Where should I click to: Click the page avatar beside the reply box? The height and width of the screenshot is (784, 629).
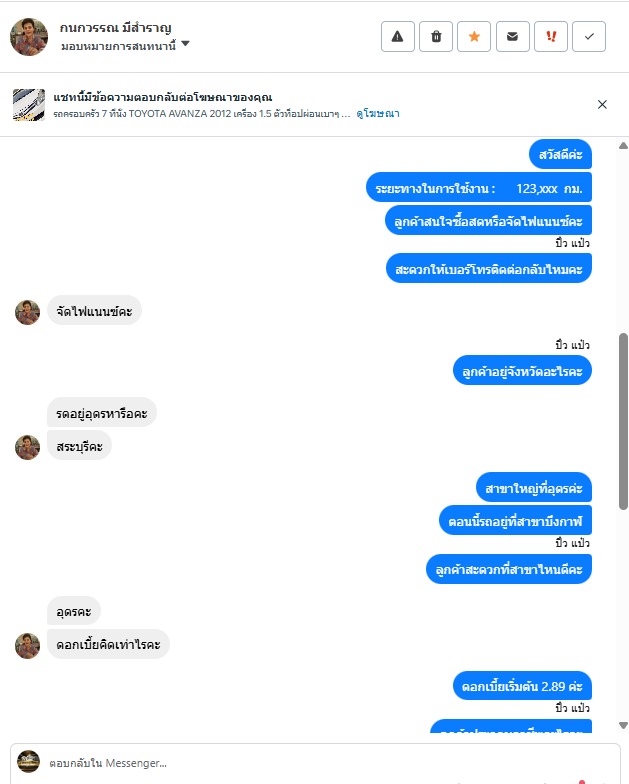[x=28, y=762]
